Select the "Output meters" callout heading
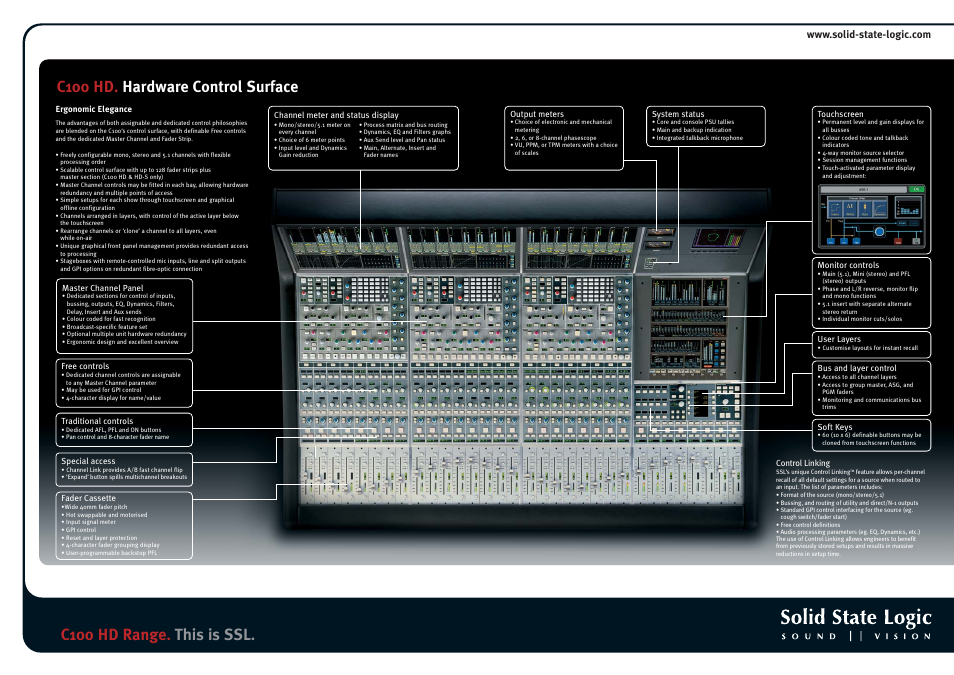This screenshot has height=675, width=954. coord(537,114)
